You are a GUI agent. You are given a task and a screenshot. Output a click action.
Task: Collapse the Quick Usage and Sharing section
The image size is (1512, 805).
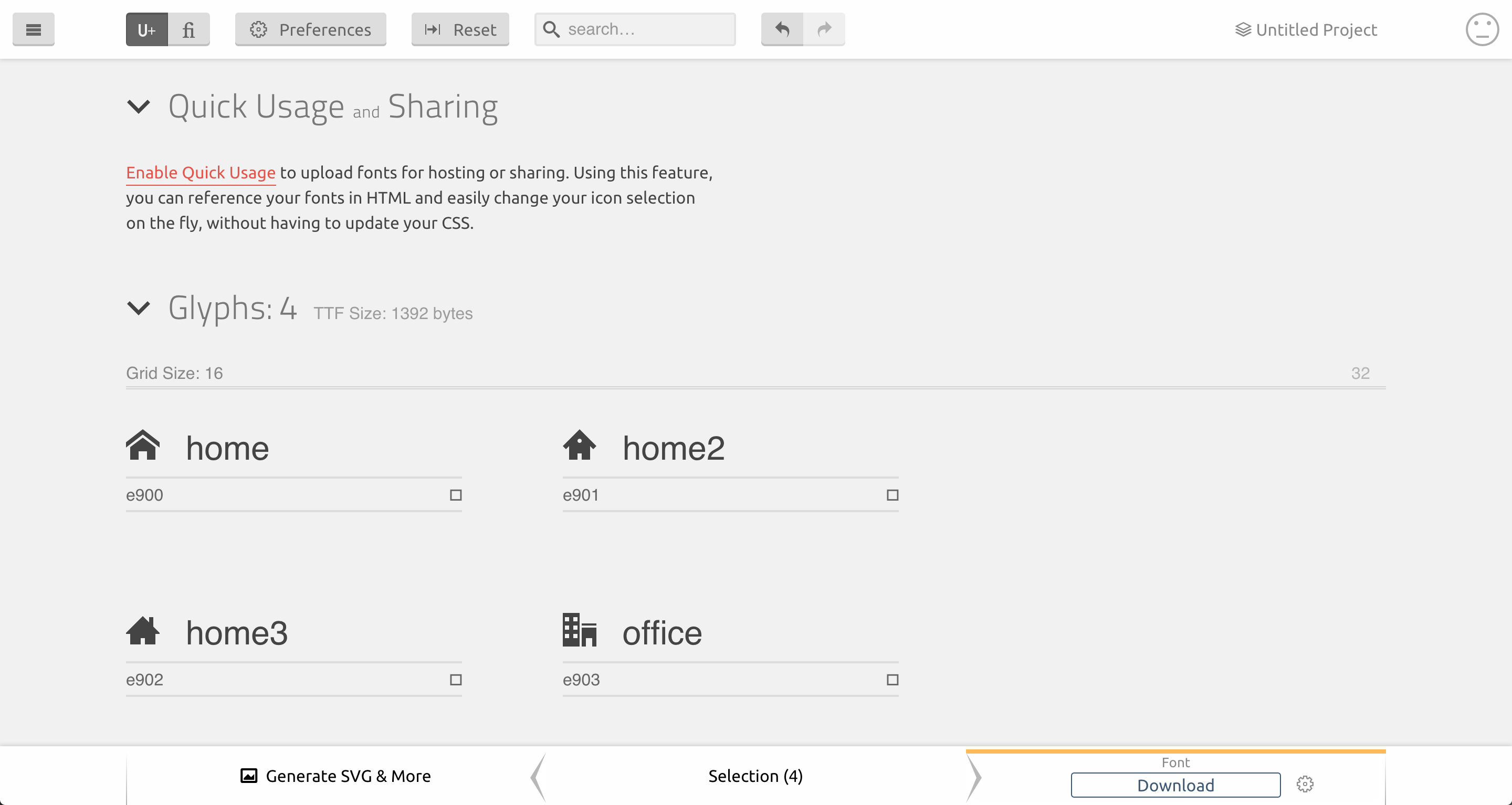coord(139,107)
